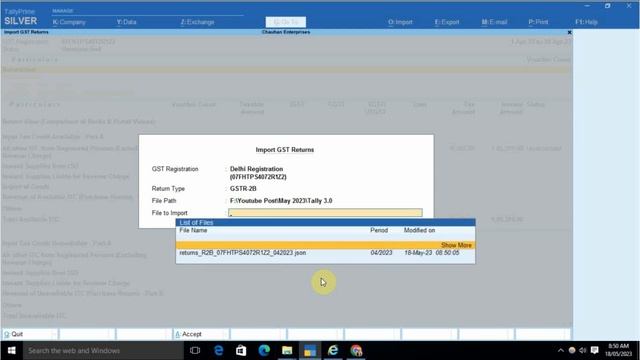Open F1: Help menu
This screenshot has width=640, height=360.
(x=586, y=22)
